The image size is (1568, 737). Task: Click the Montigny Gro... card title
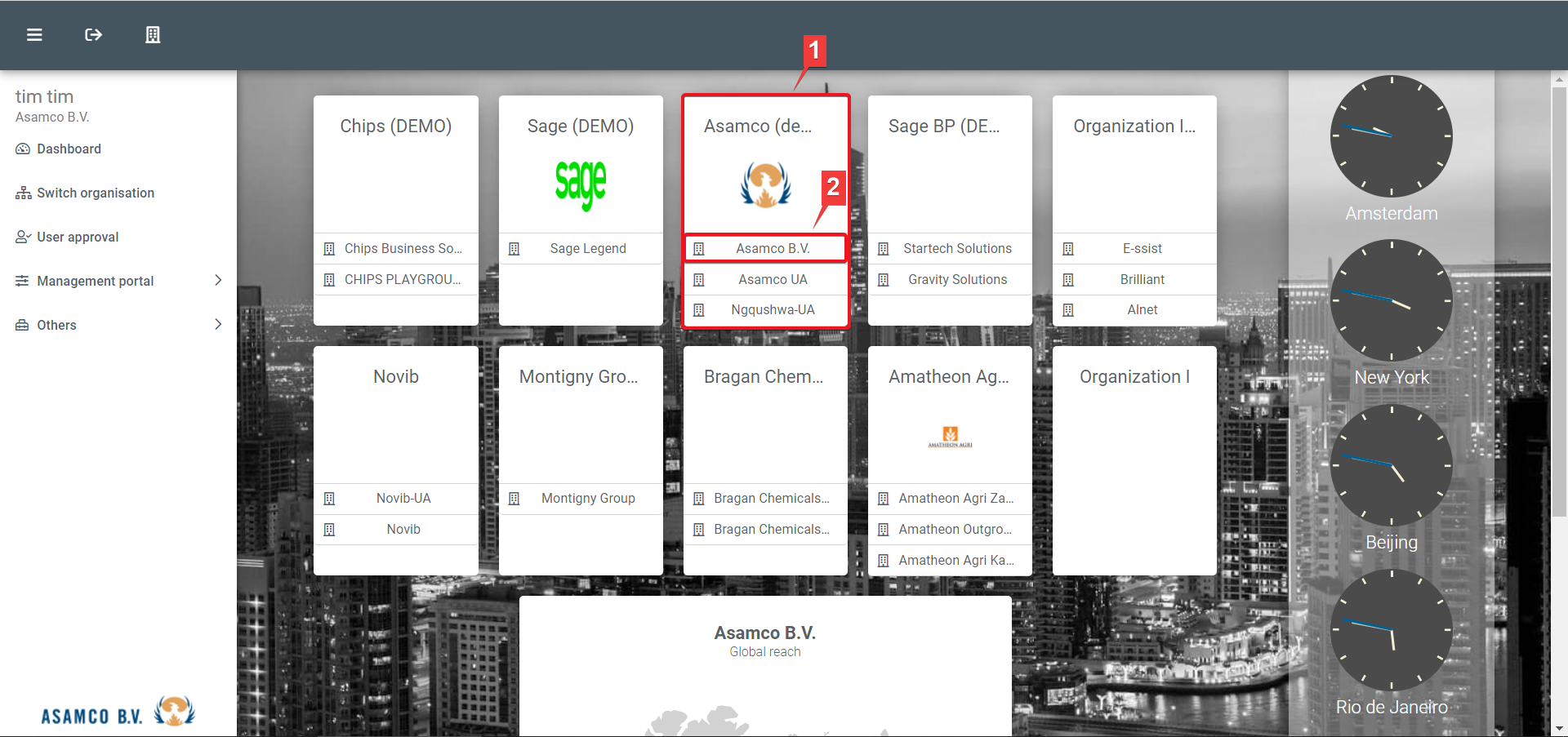click(x=578, y=376)
